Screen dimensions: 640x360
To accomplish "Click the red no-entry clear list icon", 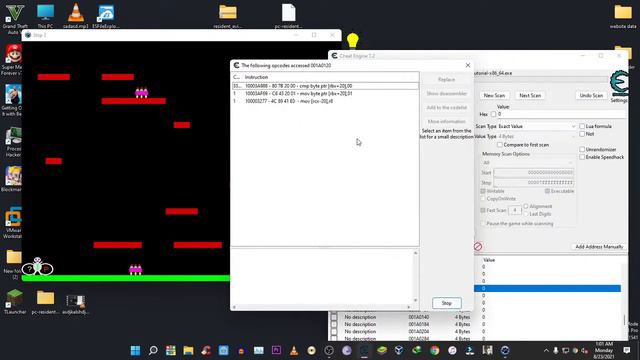I will click(x=478, y=247).
